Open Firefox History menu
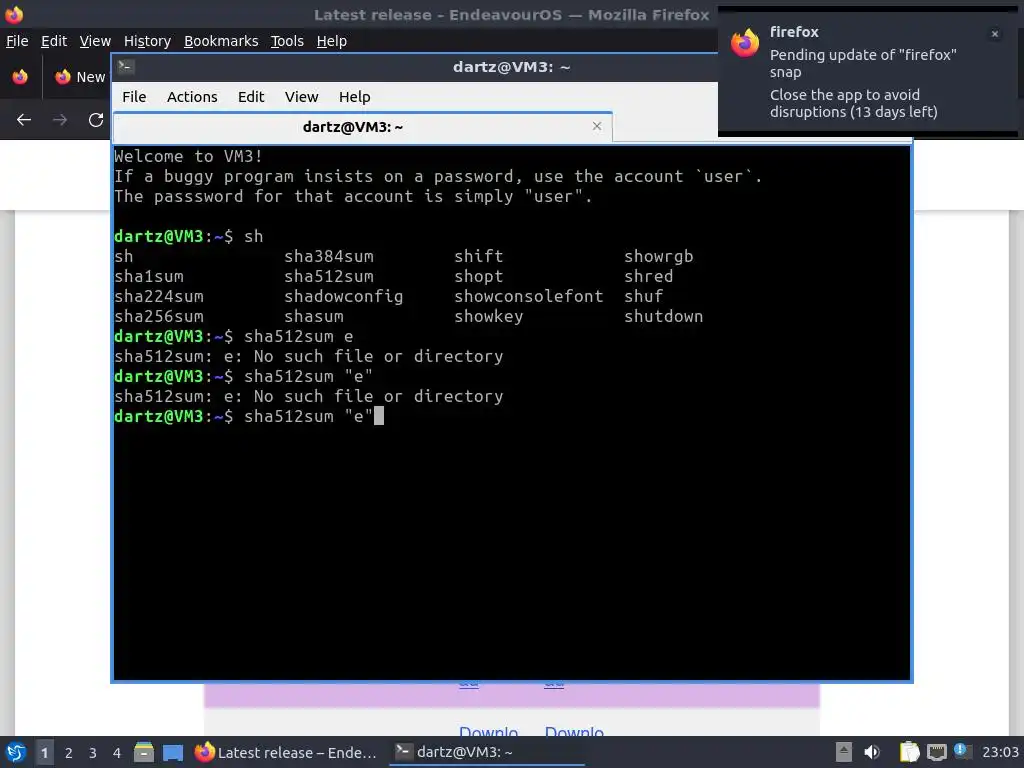This screenshot has width=1024, height=768. point(147,41)
